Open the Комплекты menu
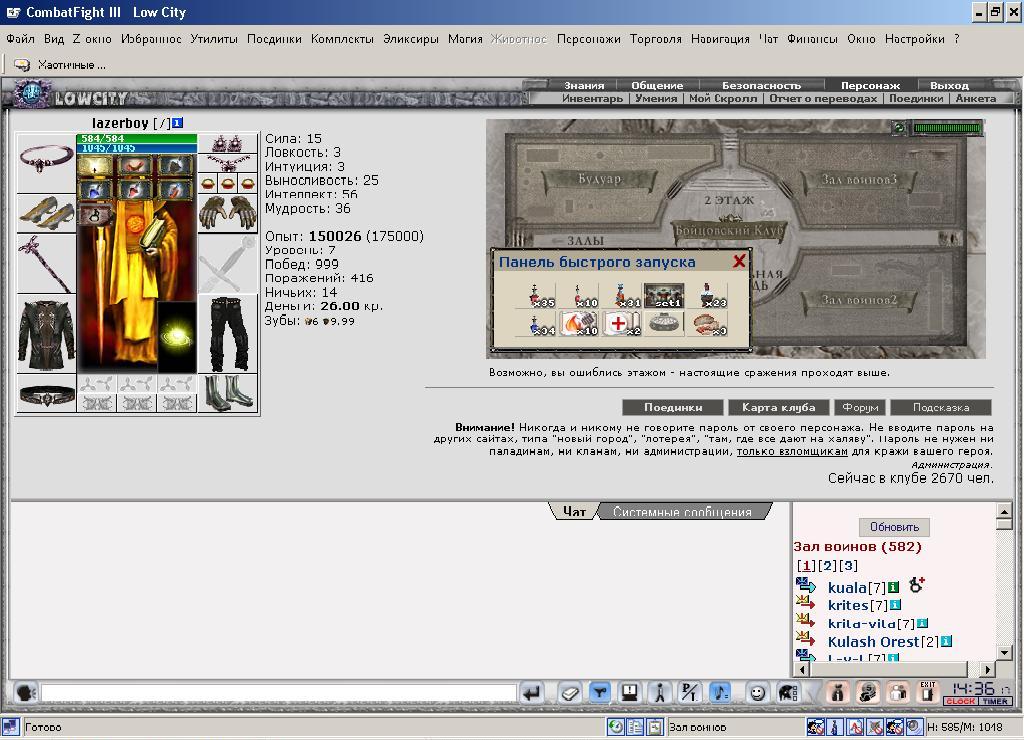Screen dimensions: 1024x740 click(x=342, y=39)
